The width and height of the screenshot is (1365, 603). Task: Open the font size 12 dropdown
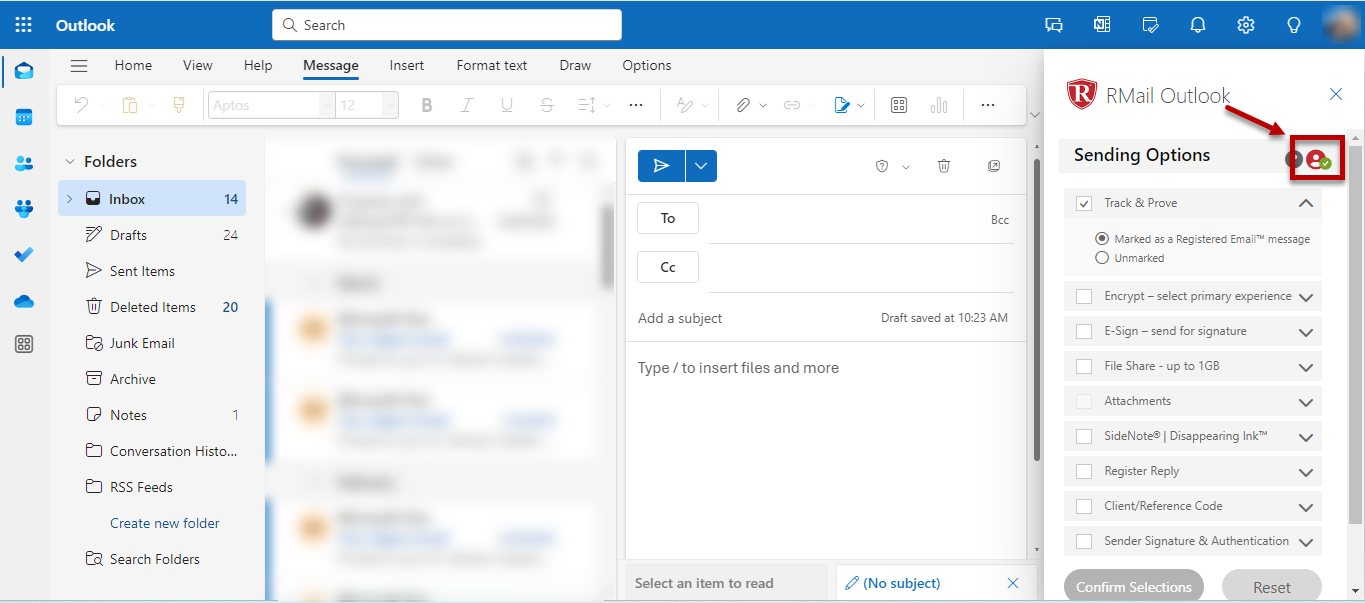(x=390, y=105)
